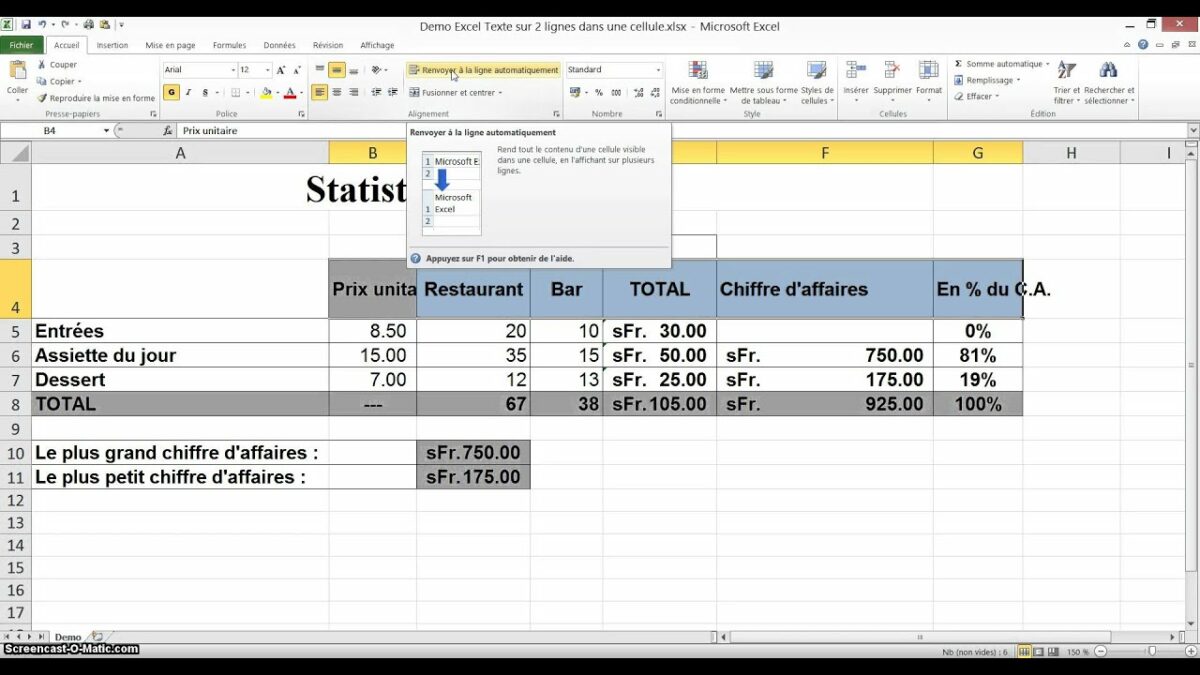Image resolution: width=1200 pixels, height=675 pixels.
Task: Open the Name Box dropdown arrow
Action: (106, 131)
